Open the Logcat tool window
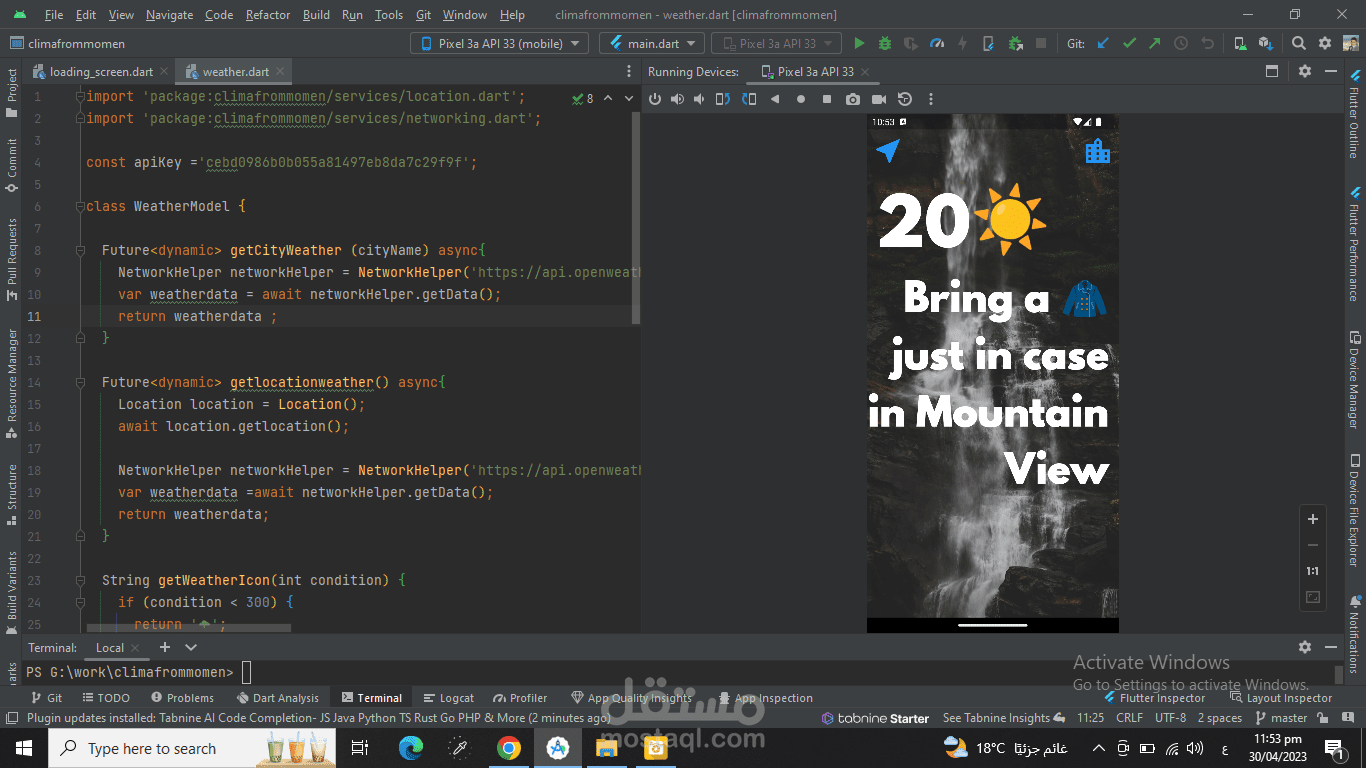Viewport: 1366px width, 768px height. (449, 698)
